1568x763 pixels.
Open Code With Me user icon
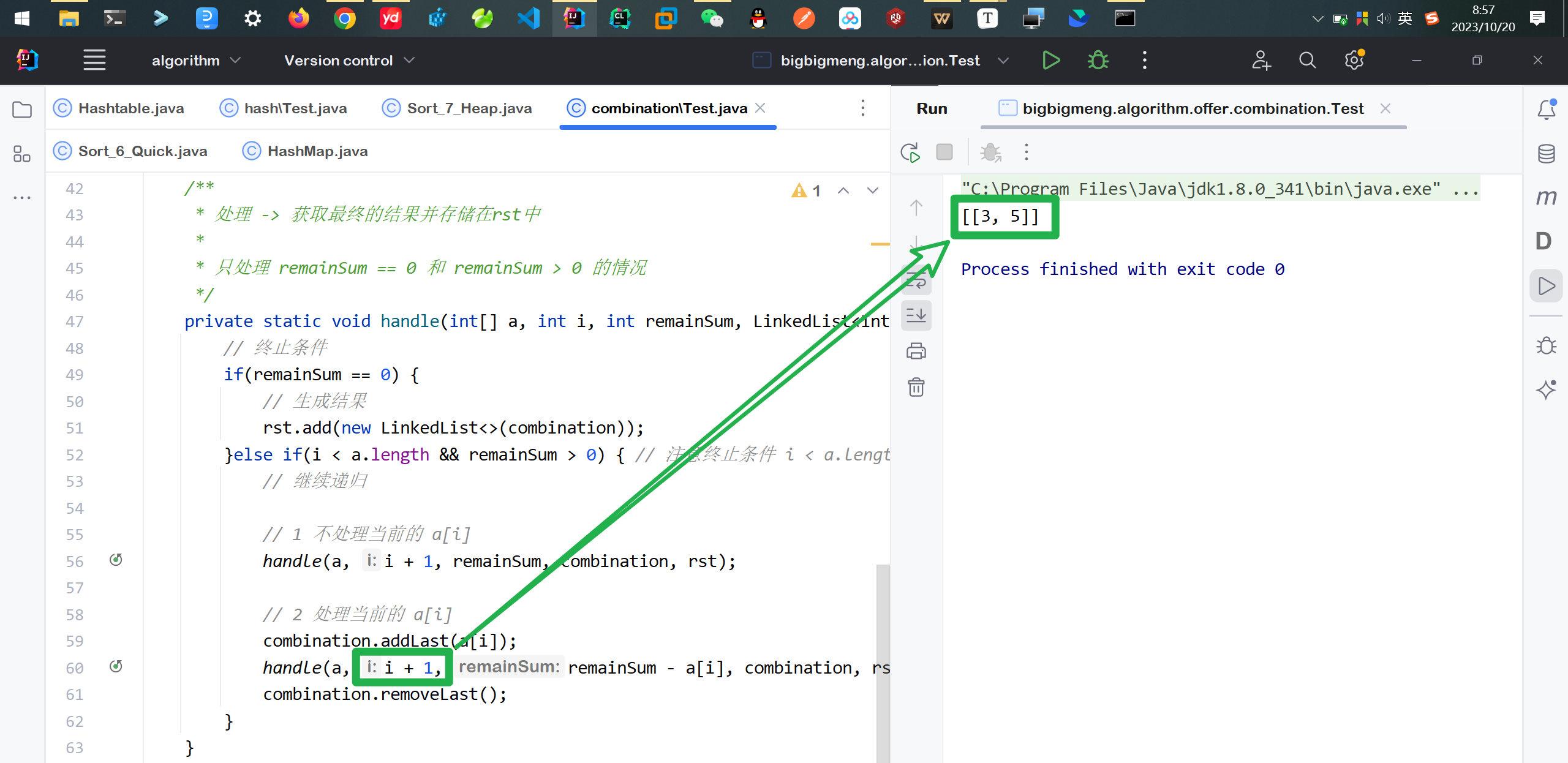(1261, 60)
